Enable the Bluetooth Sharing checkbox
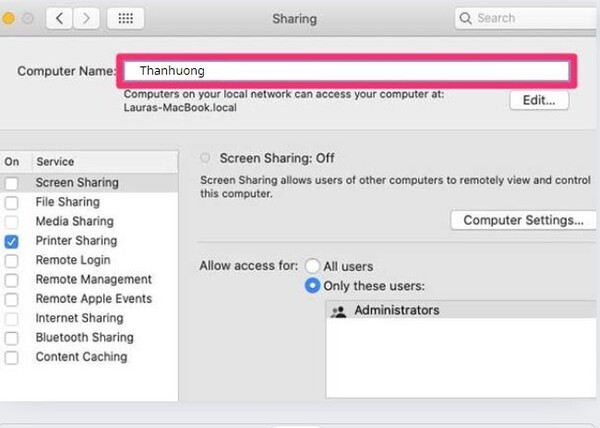 click(11, 338)
